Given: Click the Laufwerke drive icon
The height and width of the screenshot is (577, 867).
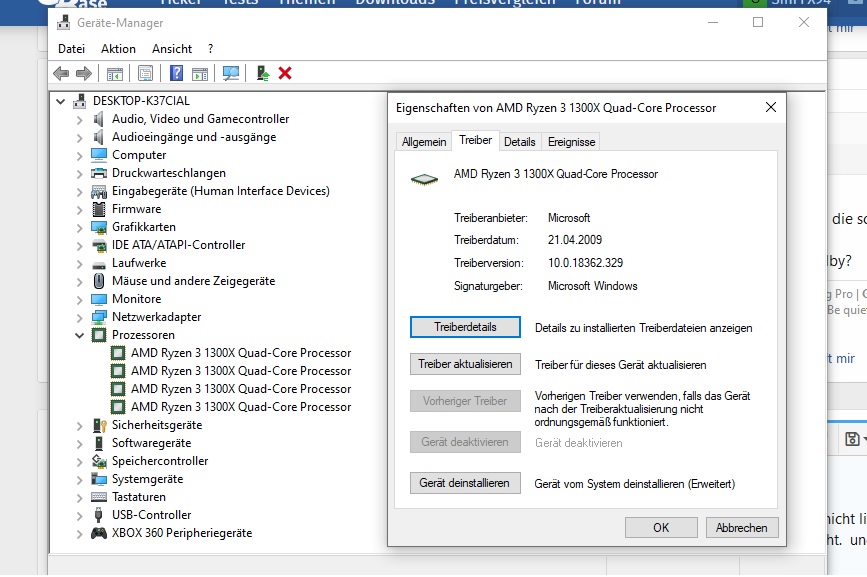Looking at the screenshot, I should tap(99, 265).
